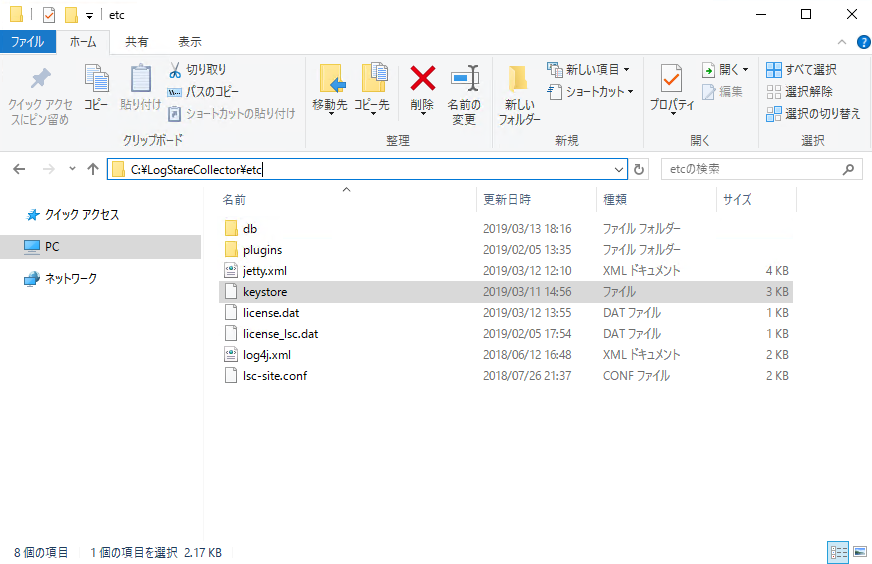This screenshot has width=872, height=564.
Task: Select the lsc-site.conf file
Action: (506, 376)
